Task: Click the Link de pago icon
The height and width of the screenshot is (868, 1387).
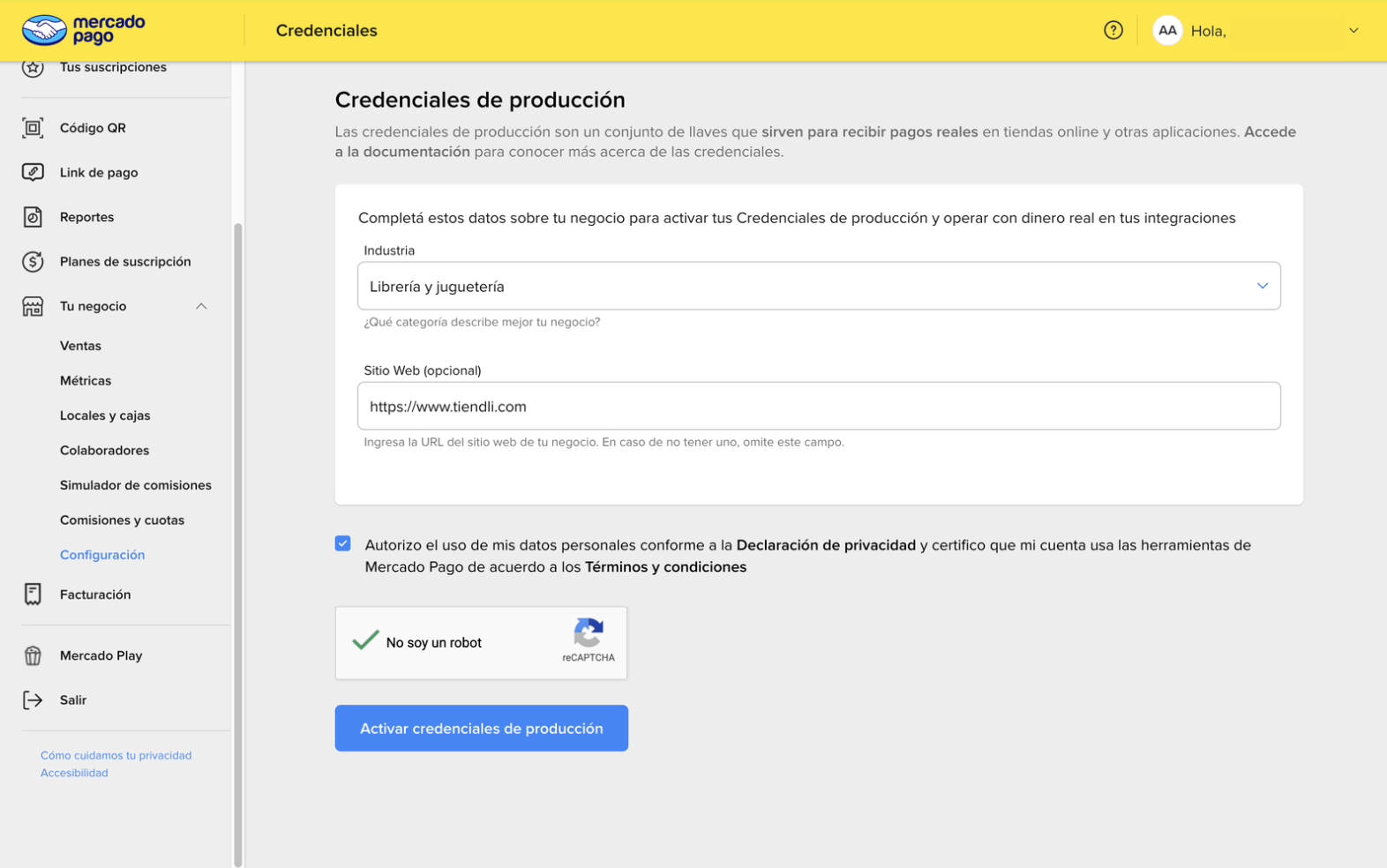Action: click(33, 172)
